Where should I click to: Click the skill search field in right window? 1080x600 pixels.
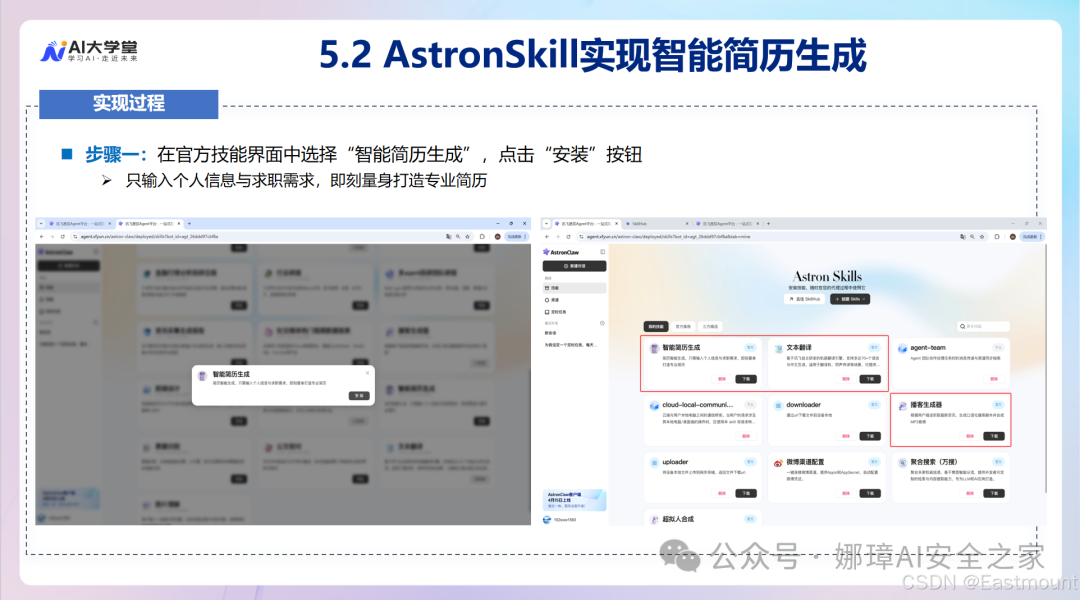tap(984, 327)
